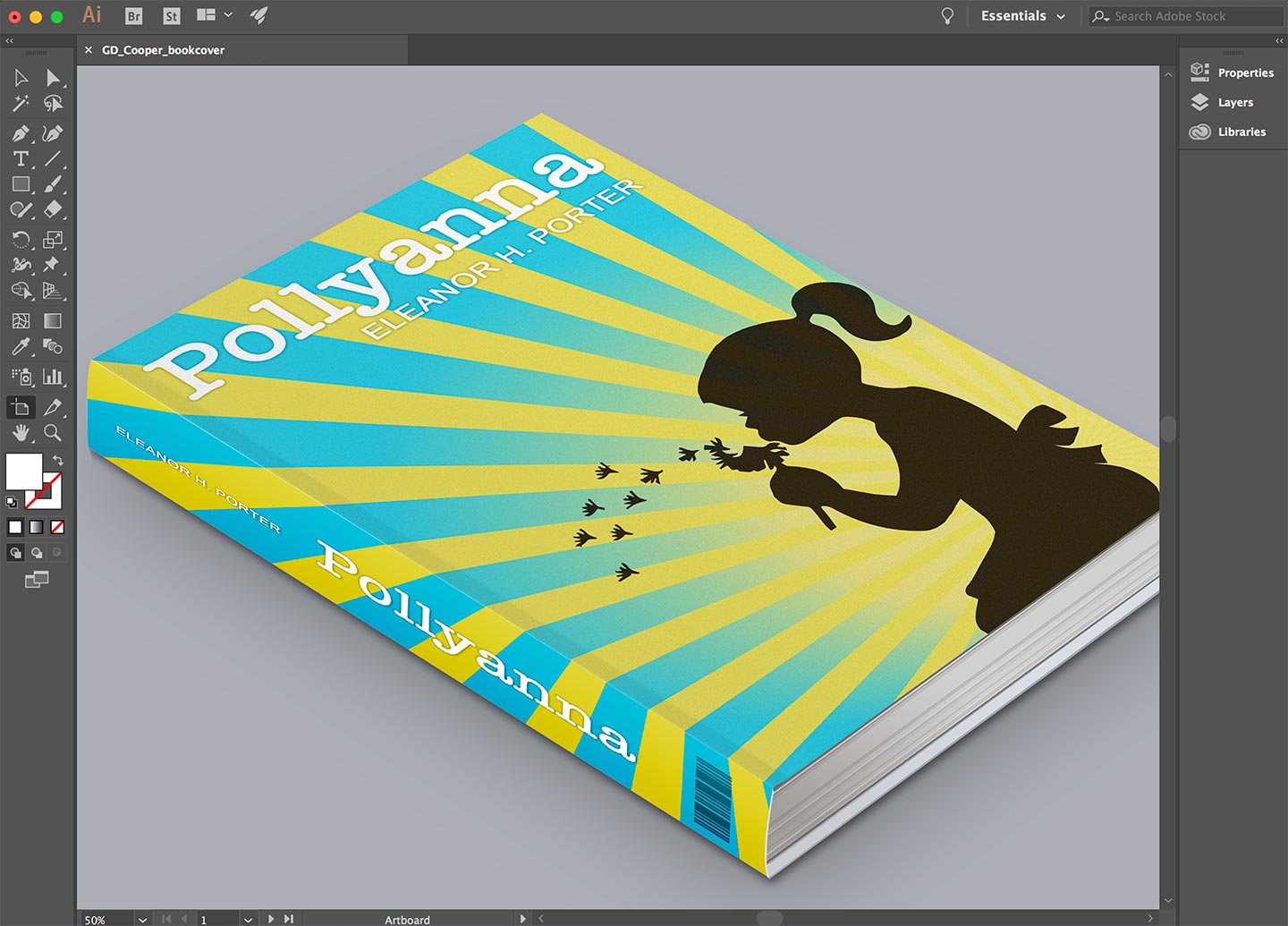
Task: Switch Fill to None
Action: click(57, 527)
